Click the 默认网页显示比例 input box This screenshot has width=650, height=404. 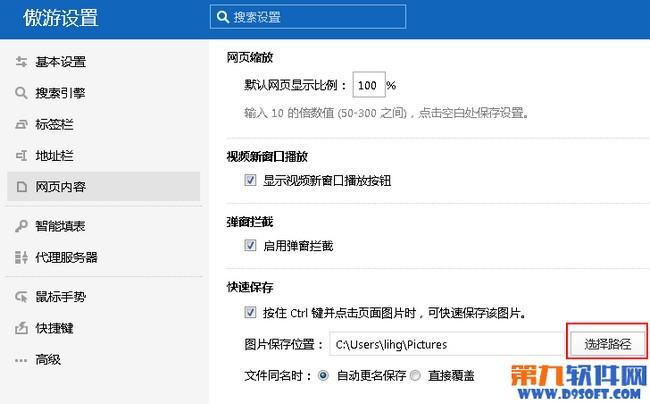pyautogui.click(x=369, y=85)
